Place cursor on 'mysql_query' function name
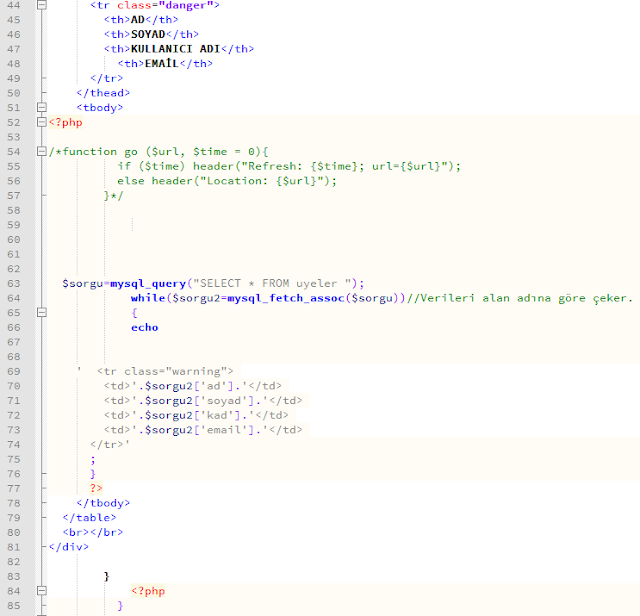Screen dimensions: 640x616 coord(148,283)
